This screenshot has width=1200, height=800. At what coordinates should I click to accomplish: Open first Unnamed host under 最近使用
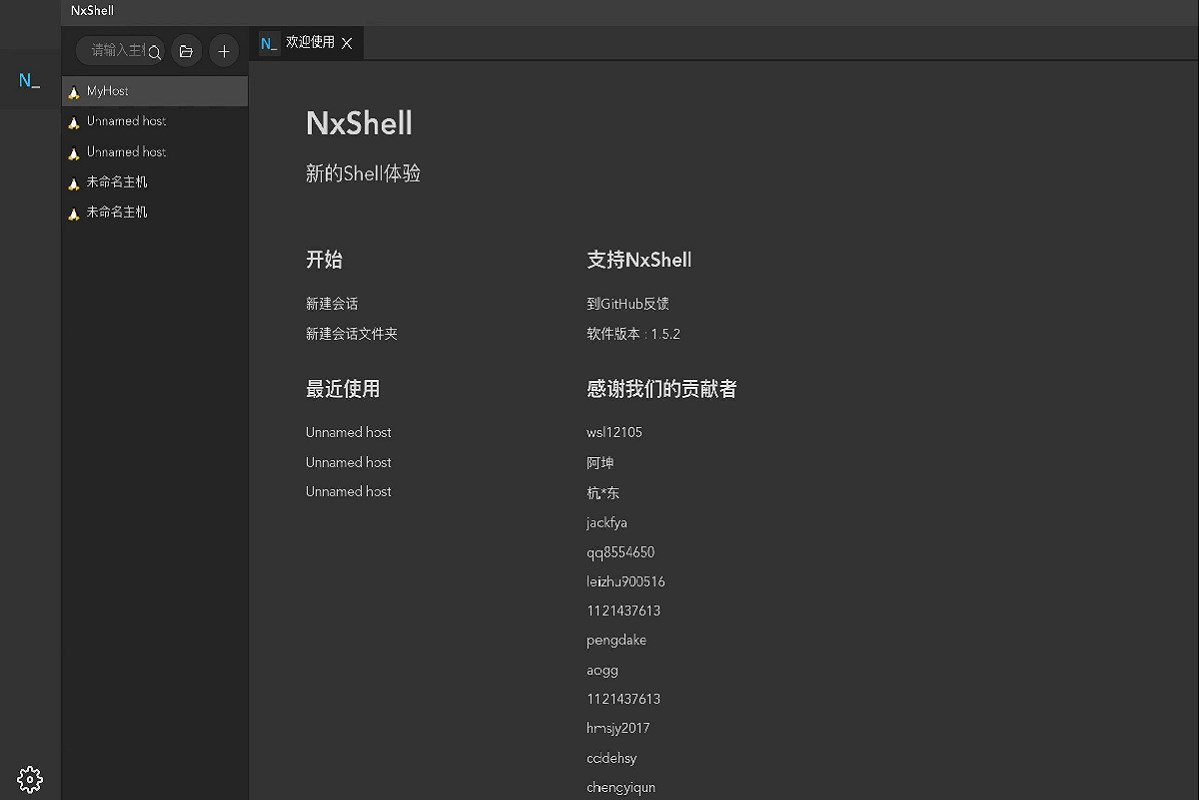348,432
